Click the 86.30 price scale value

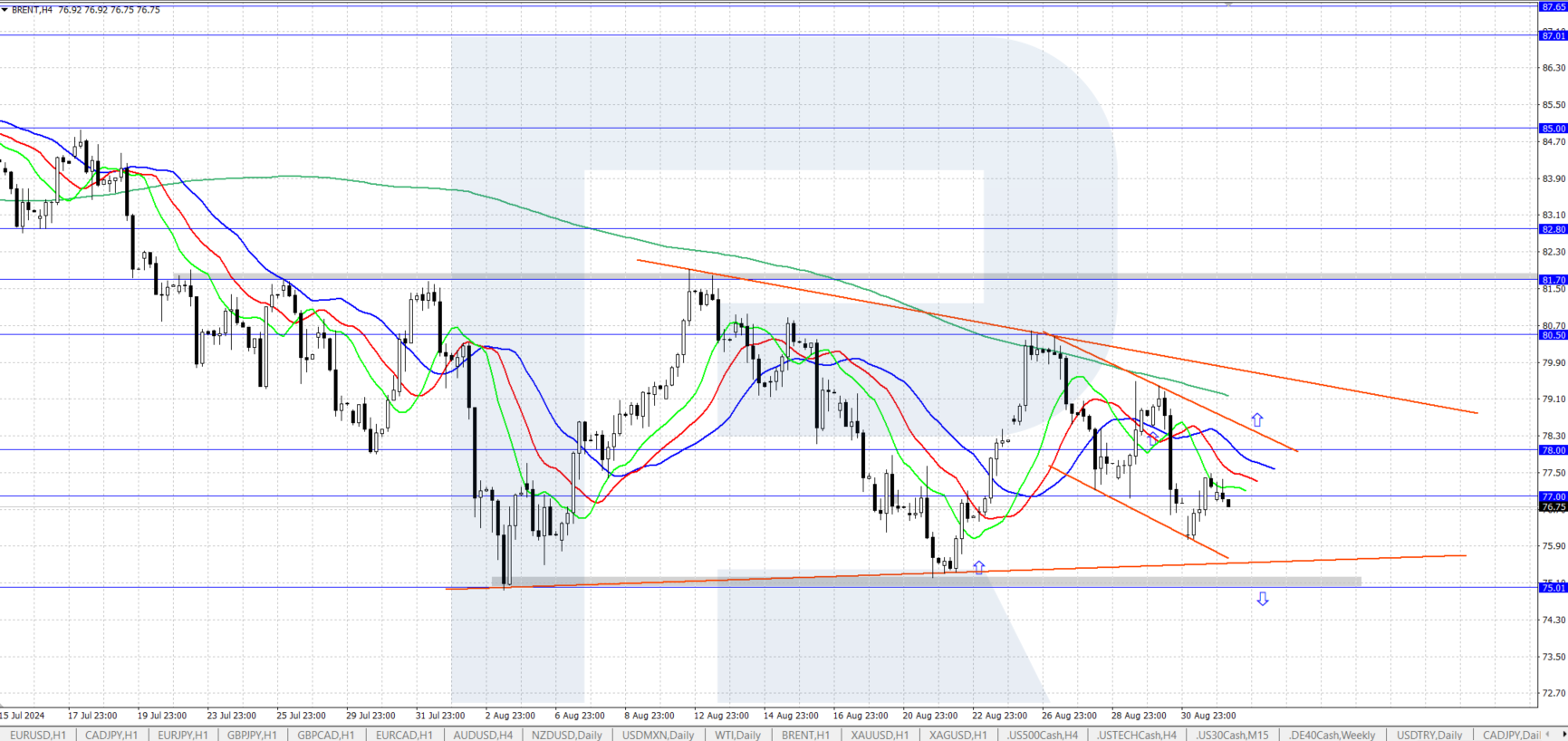coord(1554,68)
